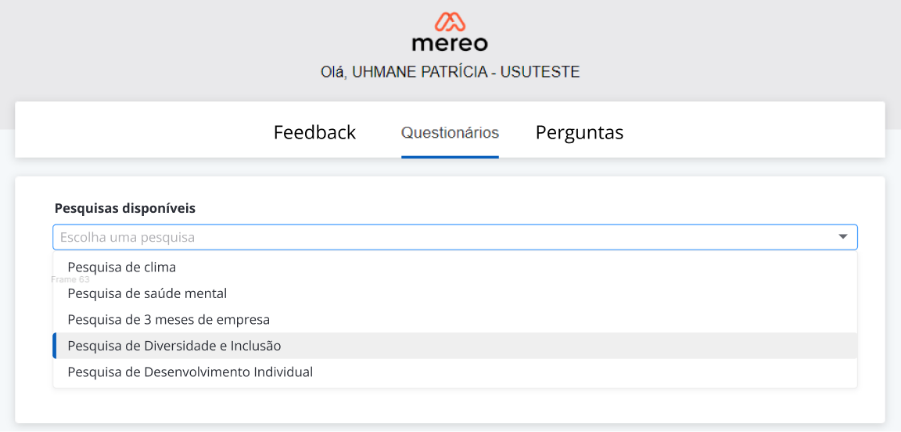Click blue underline beneath Questionários tab
This screenshot has height=432, width=901.
click(x=450, y=156)
